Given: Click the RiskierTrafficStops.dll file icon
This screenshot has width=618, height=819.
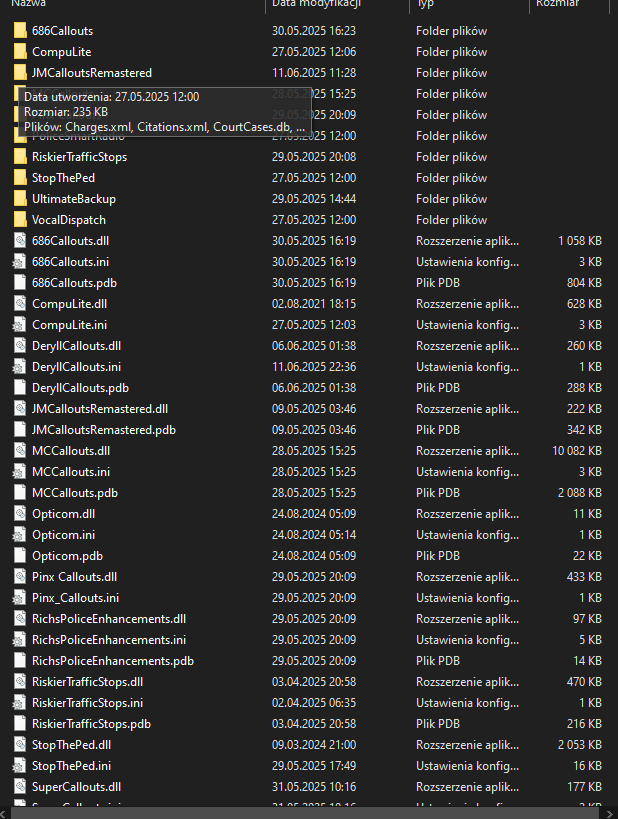Looking at the screenshot, I should (x=19, y=682).
